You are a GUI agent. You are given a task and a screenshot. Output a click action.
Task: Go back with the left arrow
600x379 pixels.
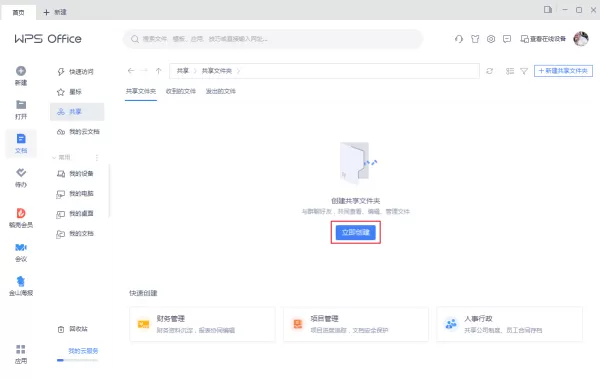coord(131,70)
